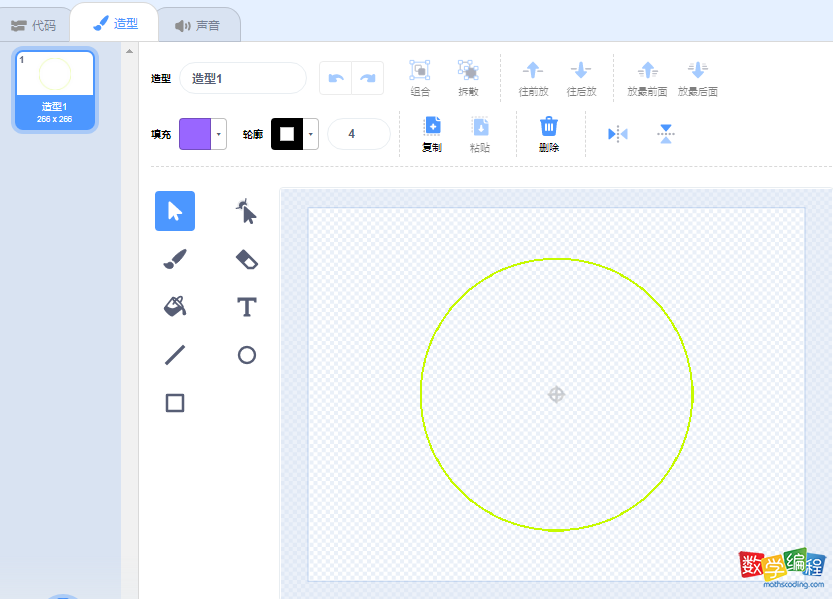The width and height of the screenshot is (833, 599).
Task: Pick the Eraser tool
Action: (x=246, y=259)
